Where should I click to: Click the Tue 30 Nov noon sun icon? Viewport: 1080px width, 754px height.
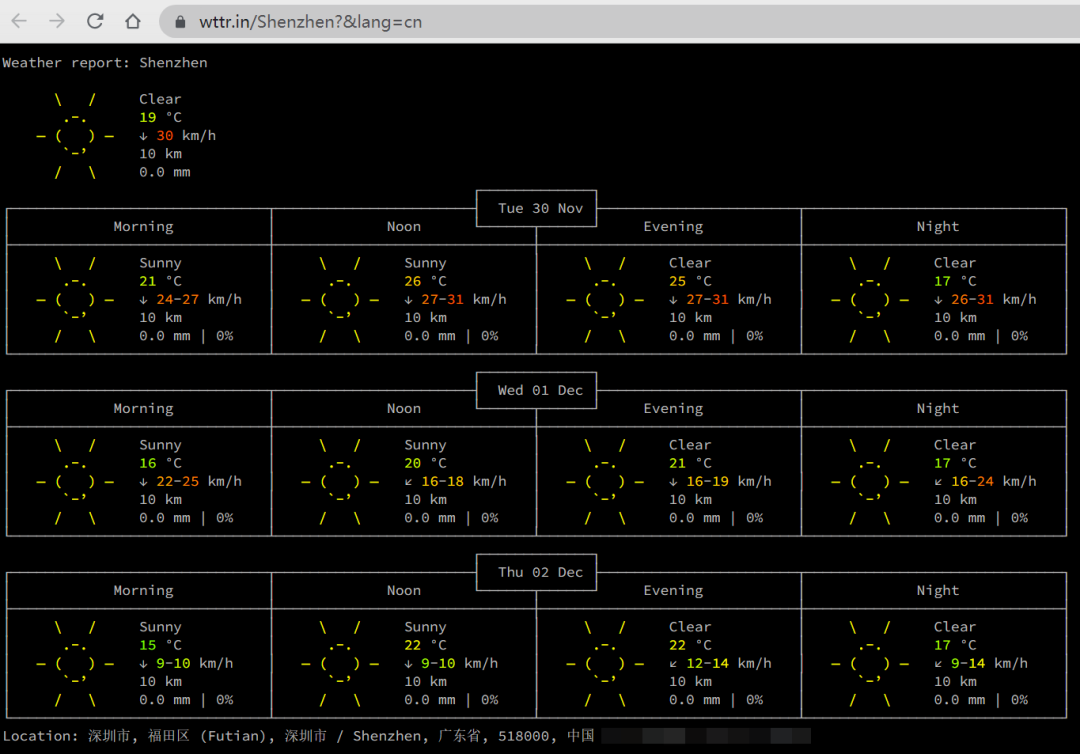click(340, 300)
